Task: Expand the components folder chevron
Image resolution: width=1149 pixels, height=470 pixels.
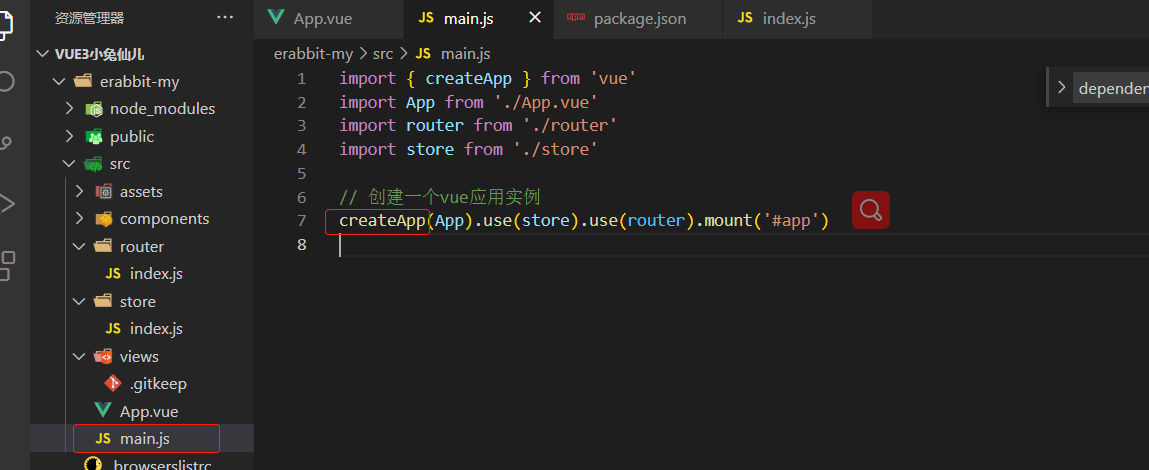Action: [80, 219]
